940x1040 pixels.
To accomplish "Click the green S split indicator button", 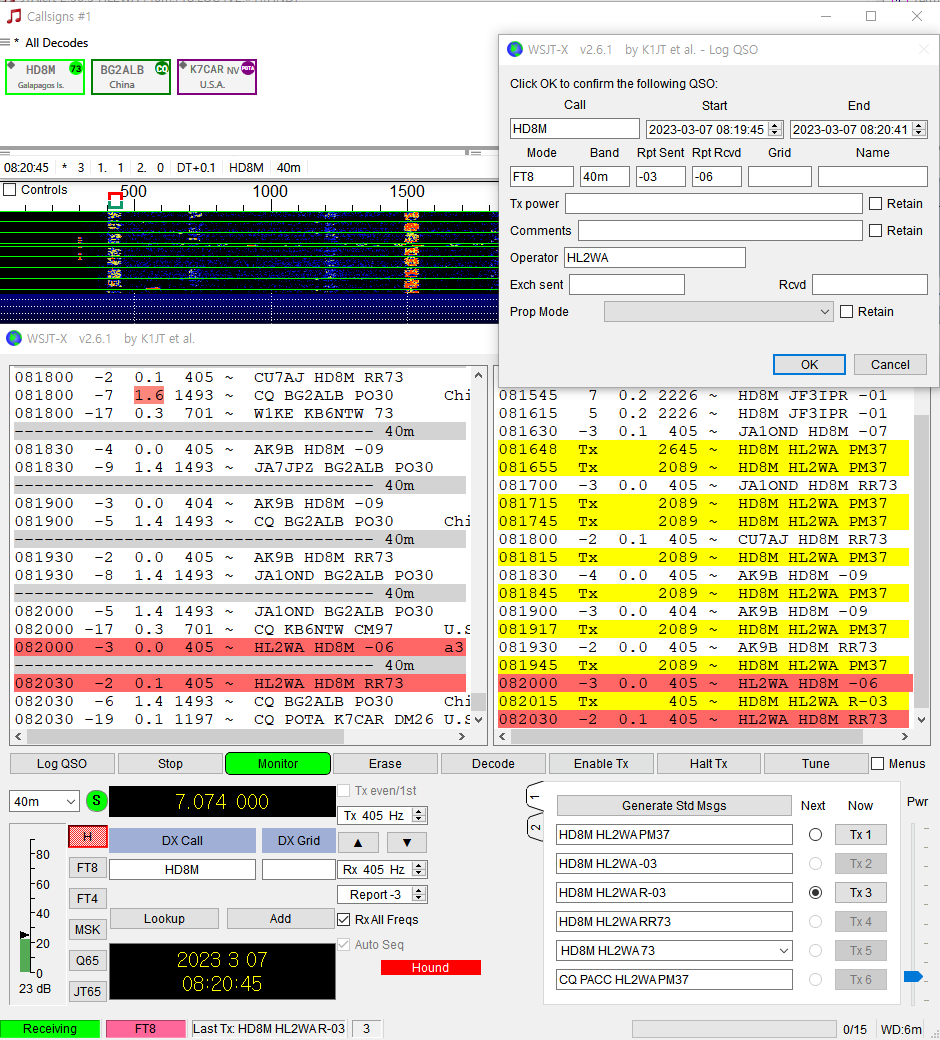I will click(96, 800).
